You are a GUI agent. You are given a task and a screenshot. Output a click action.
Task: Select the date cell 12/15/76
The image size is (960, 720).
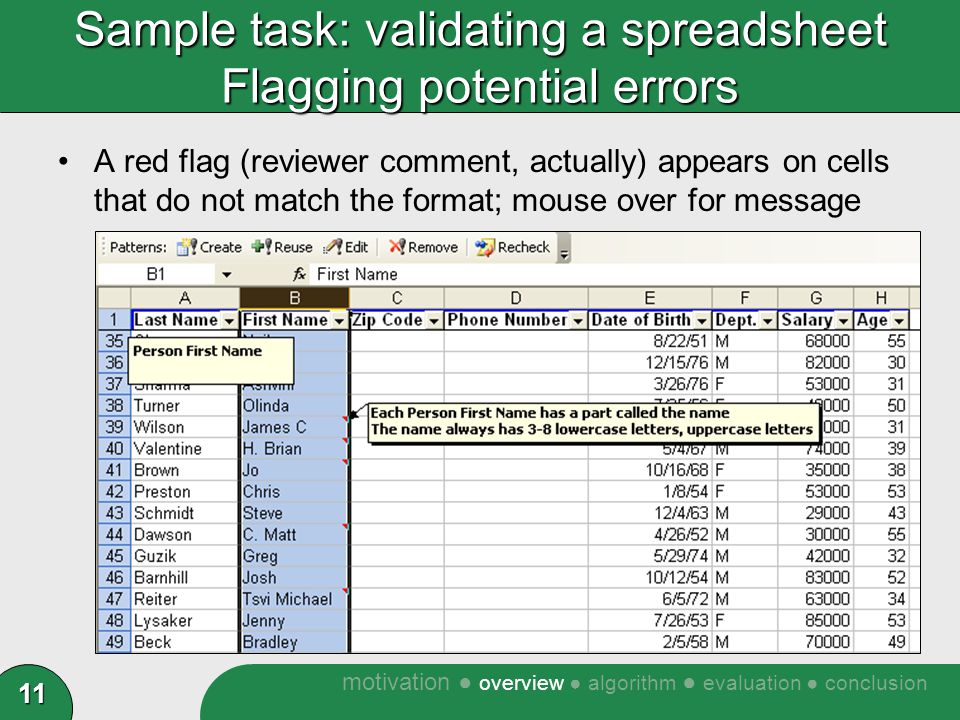650,363
